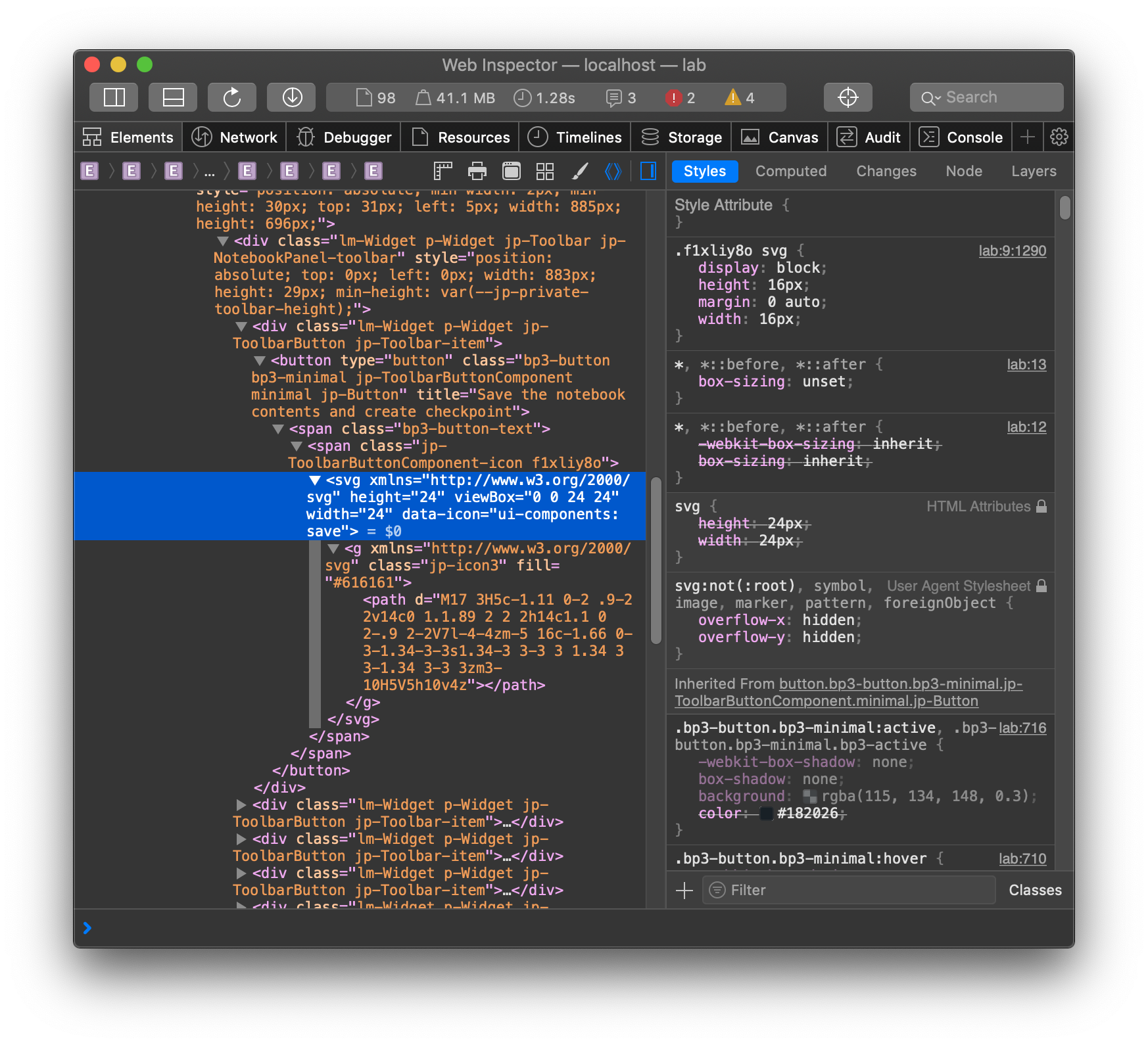
Task: Select the path element in the tree
Action: click(497, 642)
